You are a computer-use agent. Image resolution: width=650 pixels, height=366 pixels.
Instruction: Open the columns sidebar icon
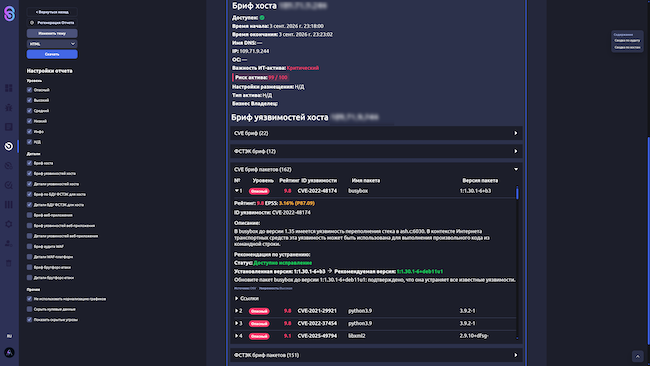9,205
